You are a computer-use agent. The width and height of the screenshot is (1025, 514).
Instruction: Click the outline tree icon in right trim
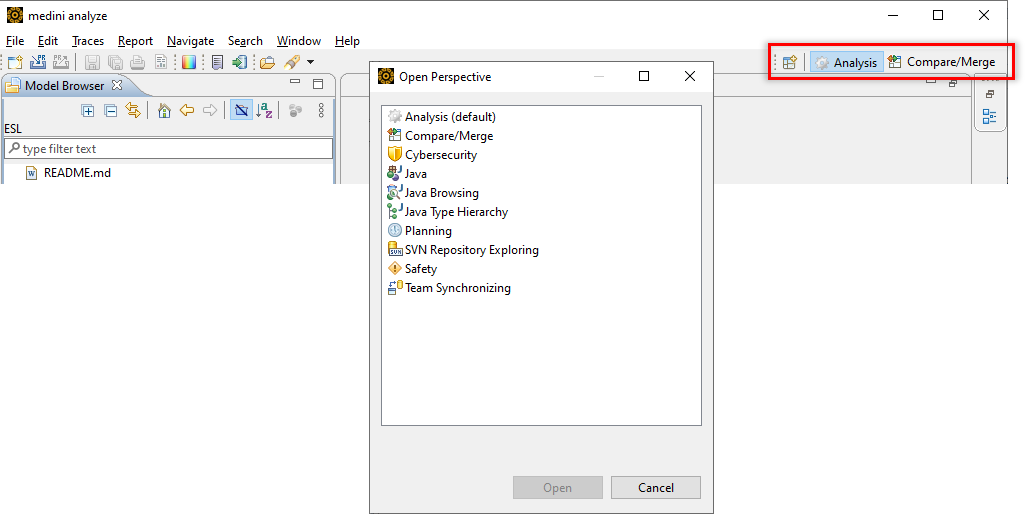coord(990,116)
